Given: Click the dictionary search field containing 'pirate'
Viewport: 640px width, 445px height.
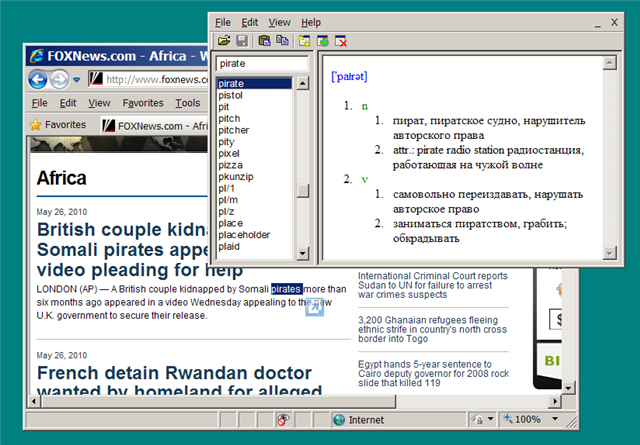Looking at the screenshot, I should pos(262,64).
